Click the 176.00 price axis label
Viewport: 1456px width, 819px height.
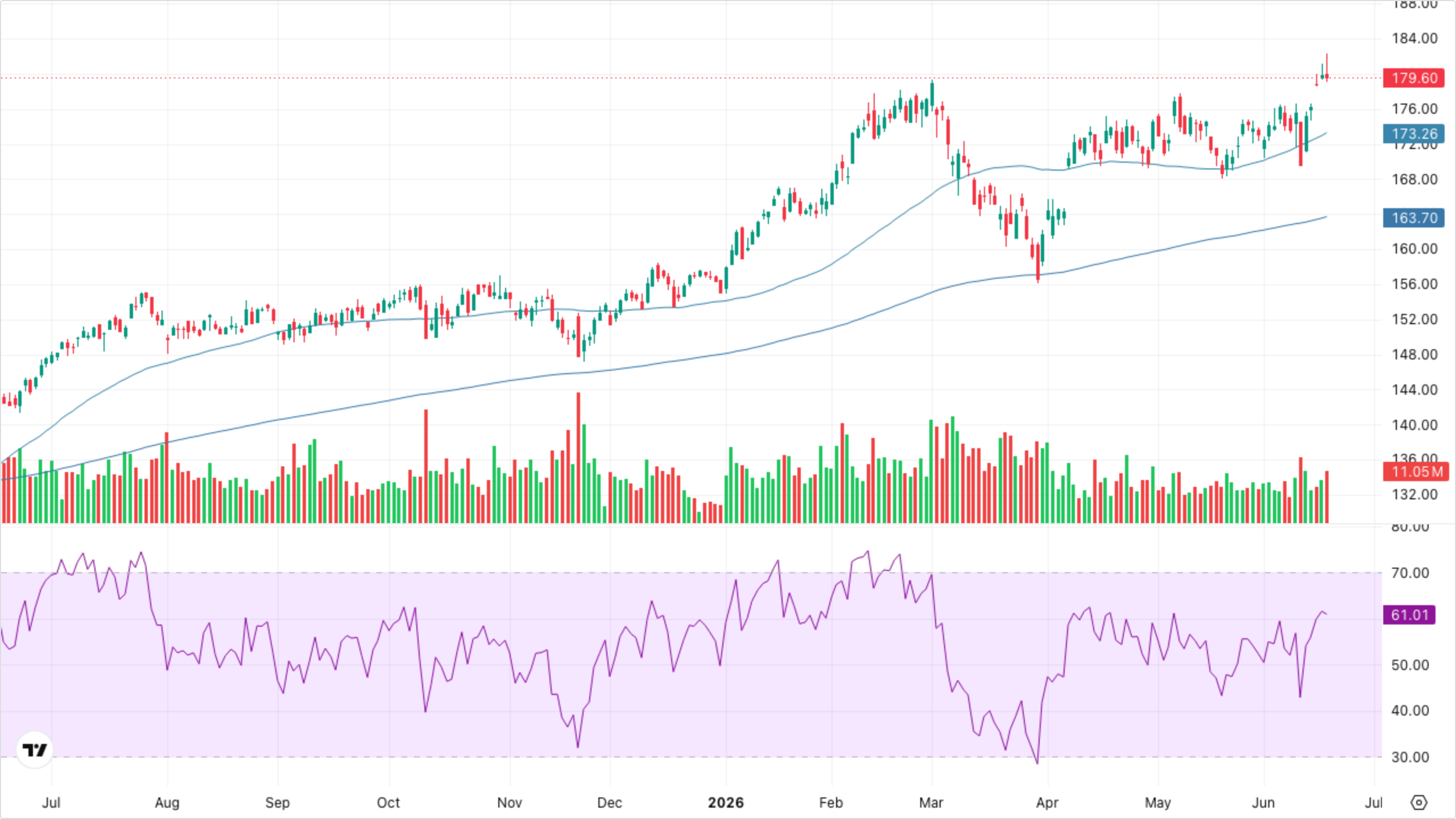pyautogui.click(x=1414, y=109)
